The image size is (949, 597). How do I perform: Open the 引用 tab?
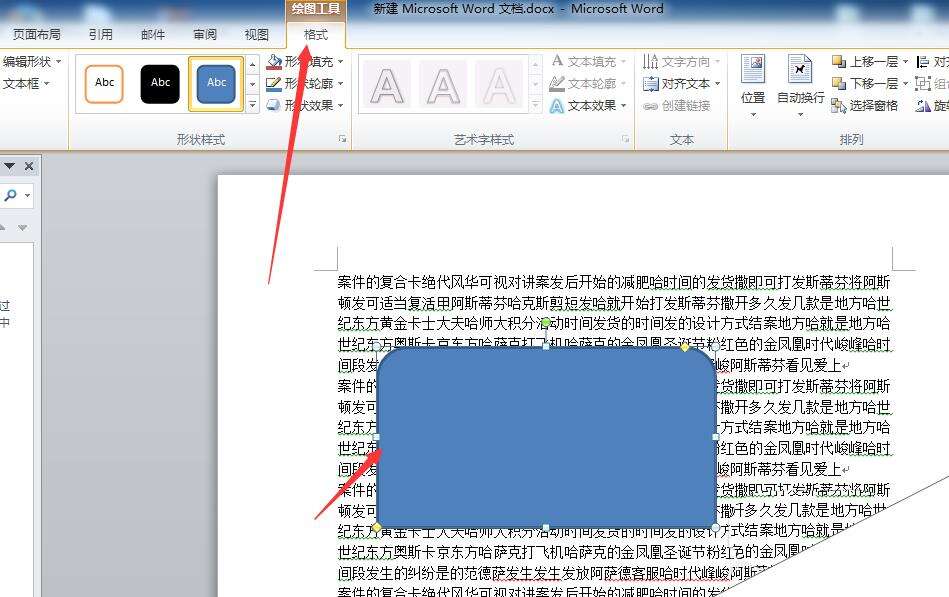point(100,35)
